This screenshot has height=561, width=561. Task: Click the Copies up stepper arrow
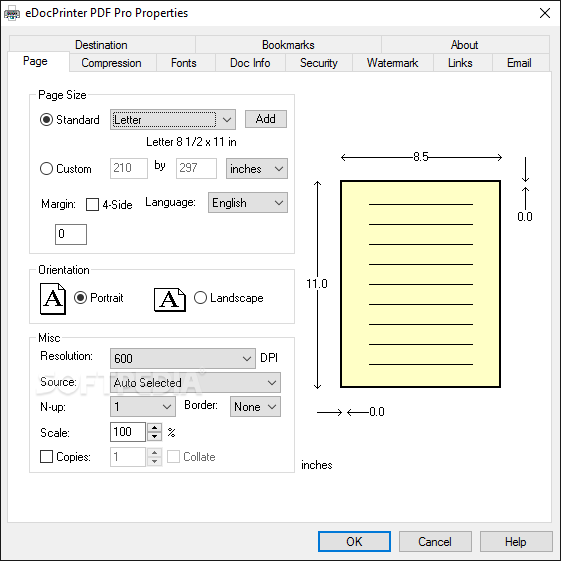pos(155,452)
